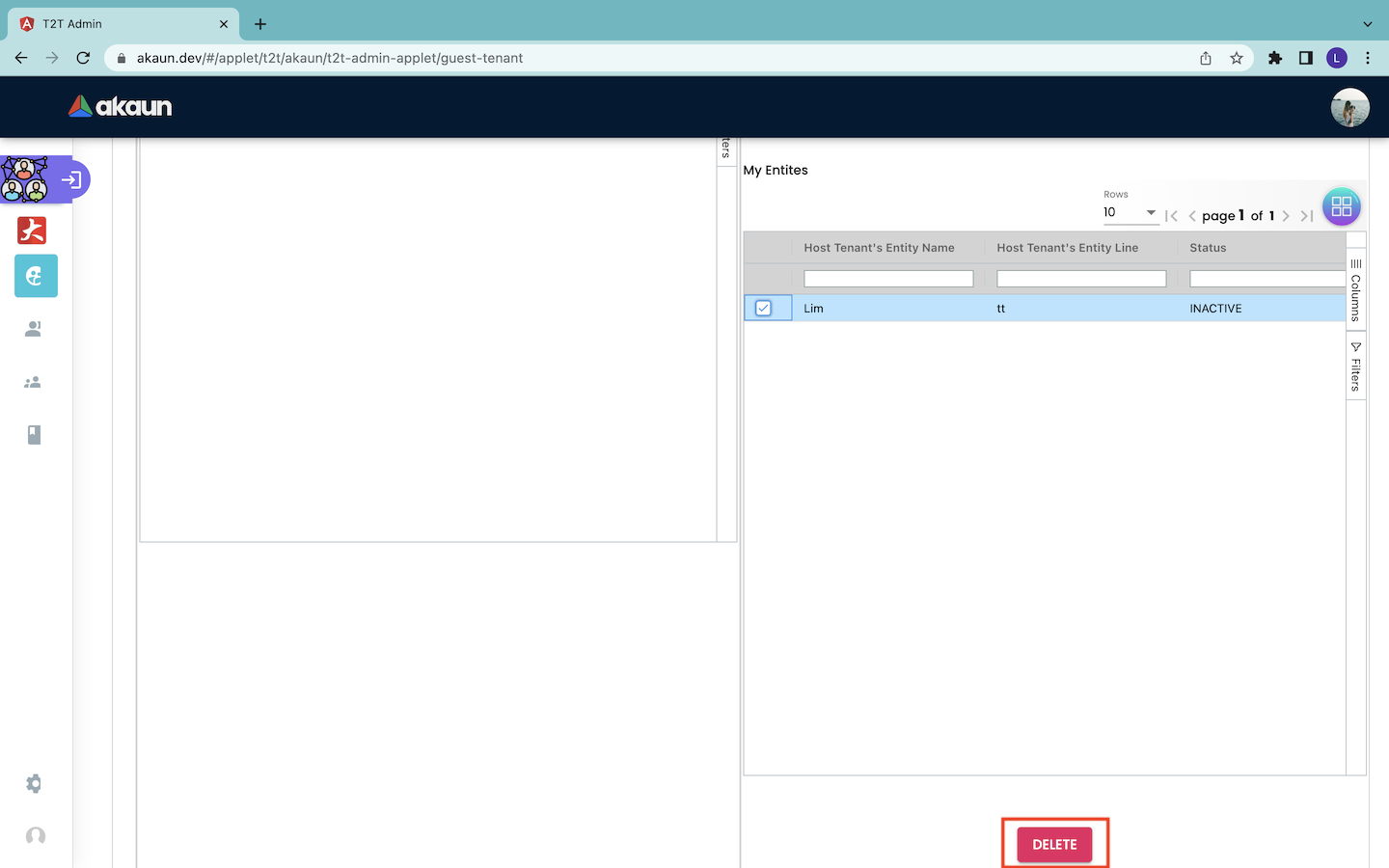
Task: Bookmark this page with the star icon
Action: point(1237,58)
